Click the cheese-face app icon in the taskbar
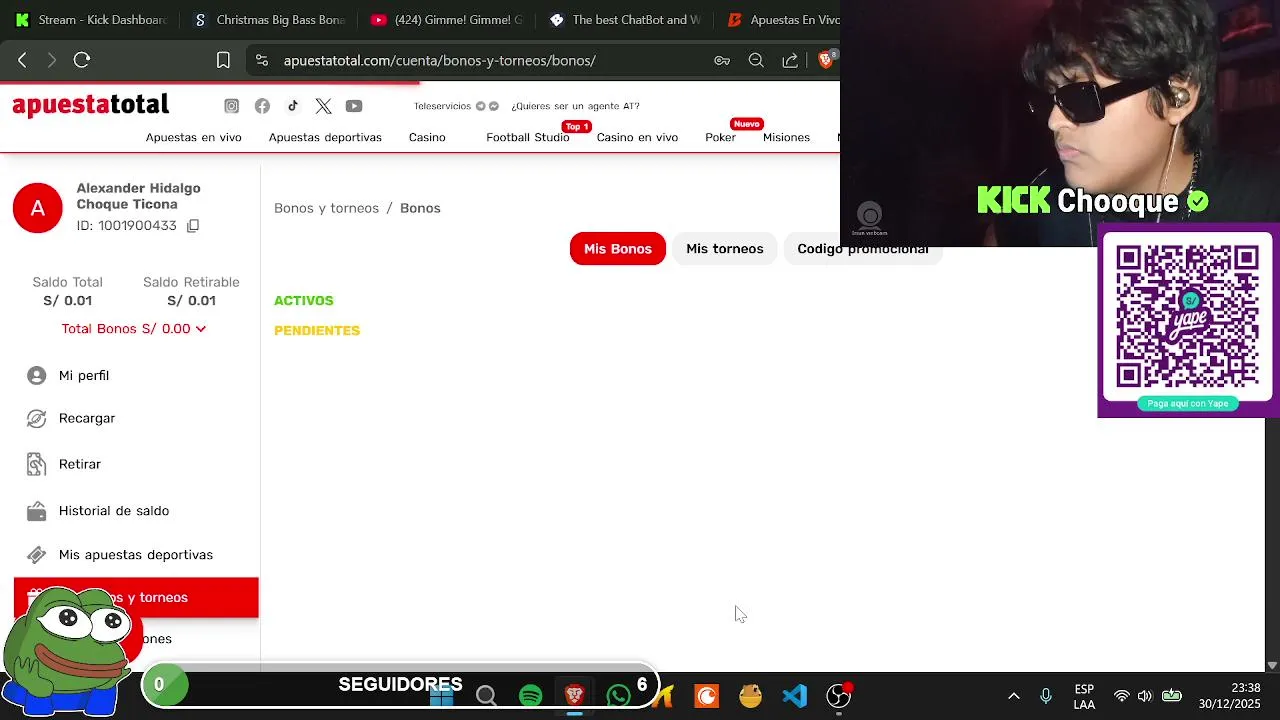Screen dimensions: 1280x720 [750, 695]
